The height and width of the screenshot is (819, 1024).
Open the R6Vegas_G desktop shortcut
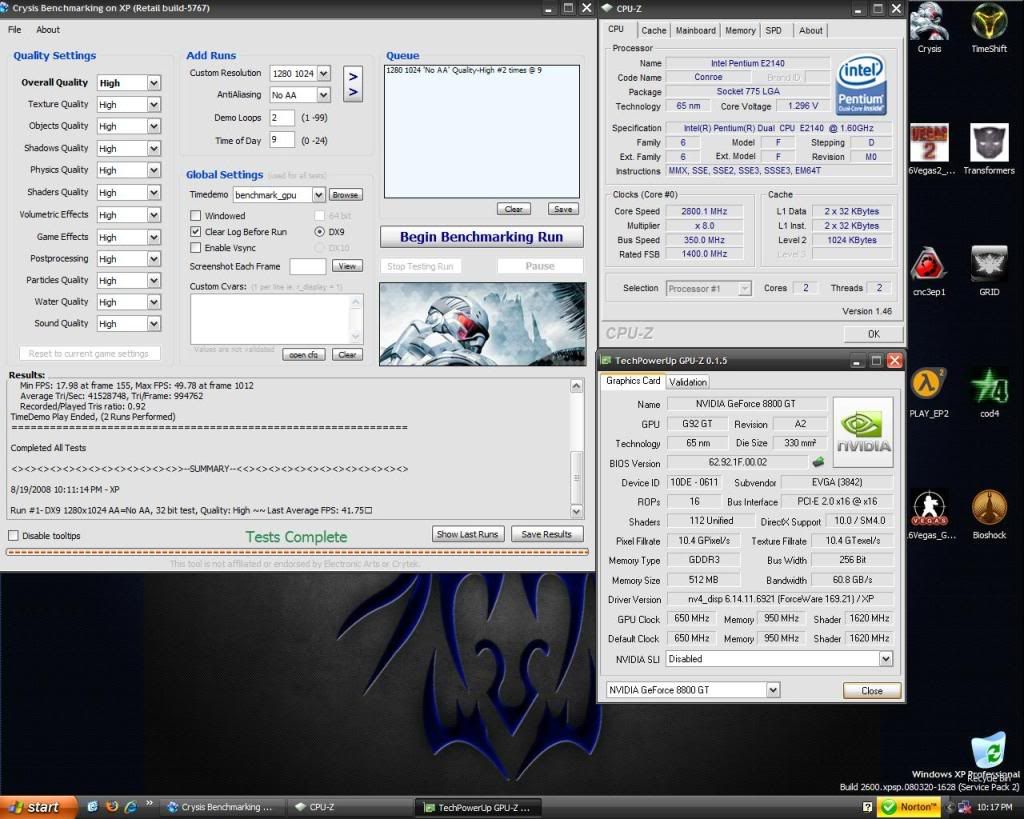[930, 514]
